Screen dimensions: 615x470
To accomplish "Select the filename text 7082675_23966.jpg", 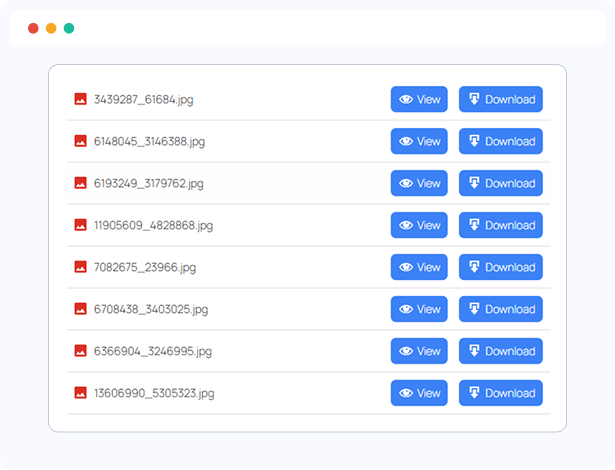I will pos(145,268).
